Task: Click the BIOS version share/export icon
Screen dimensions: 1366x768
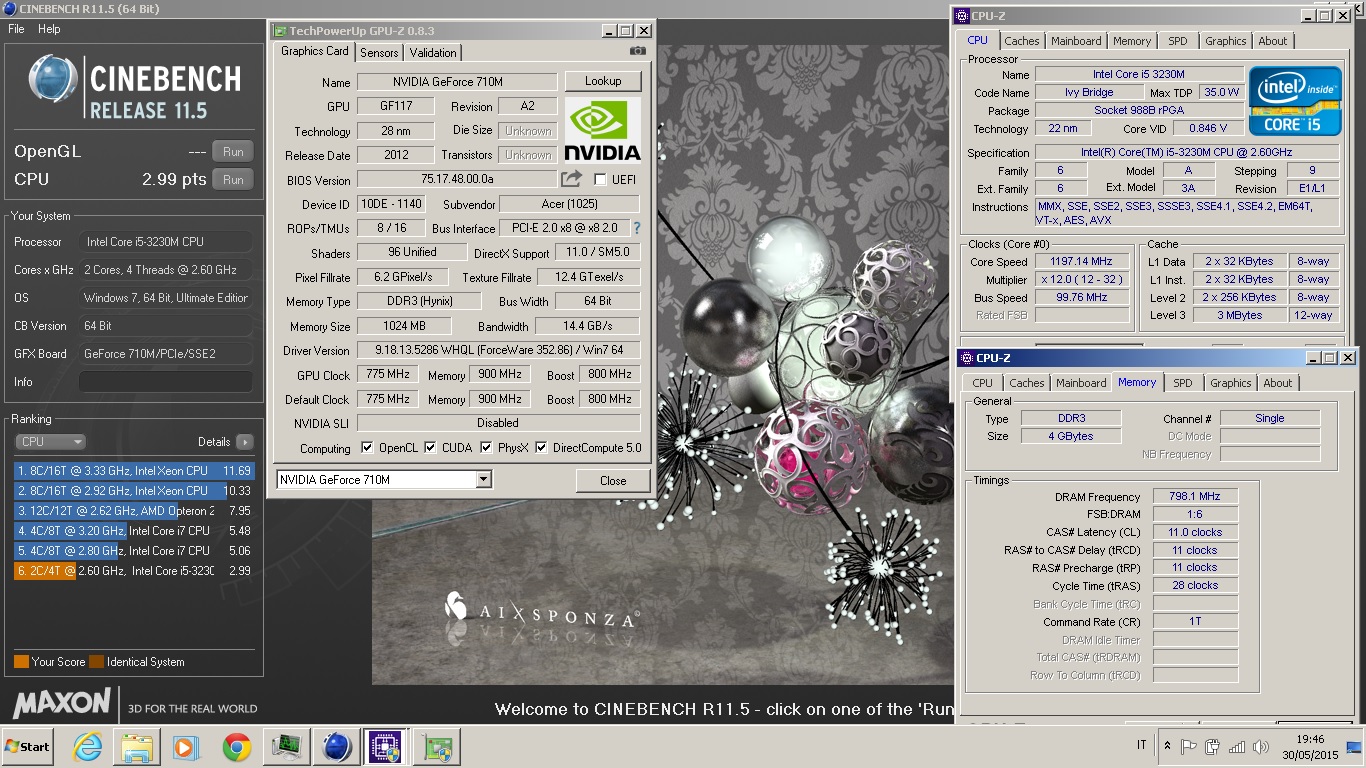Action: coord(571,179)
